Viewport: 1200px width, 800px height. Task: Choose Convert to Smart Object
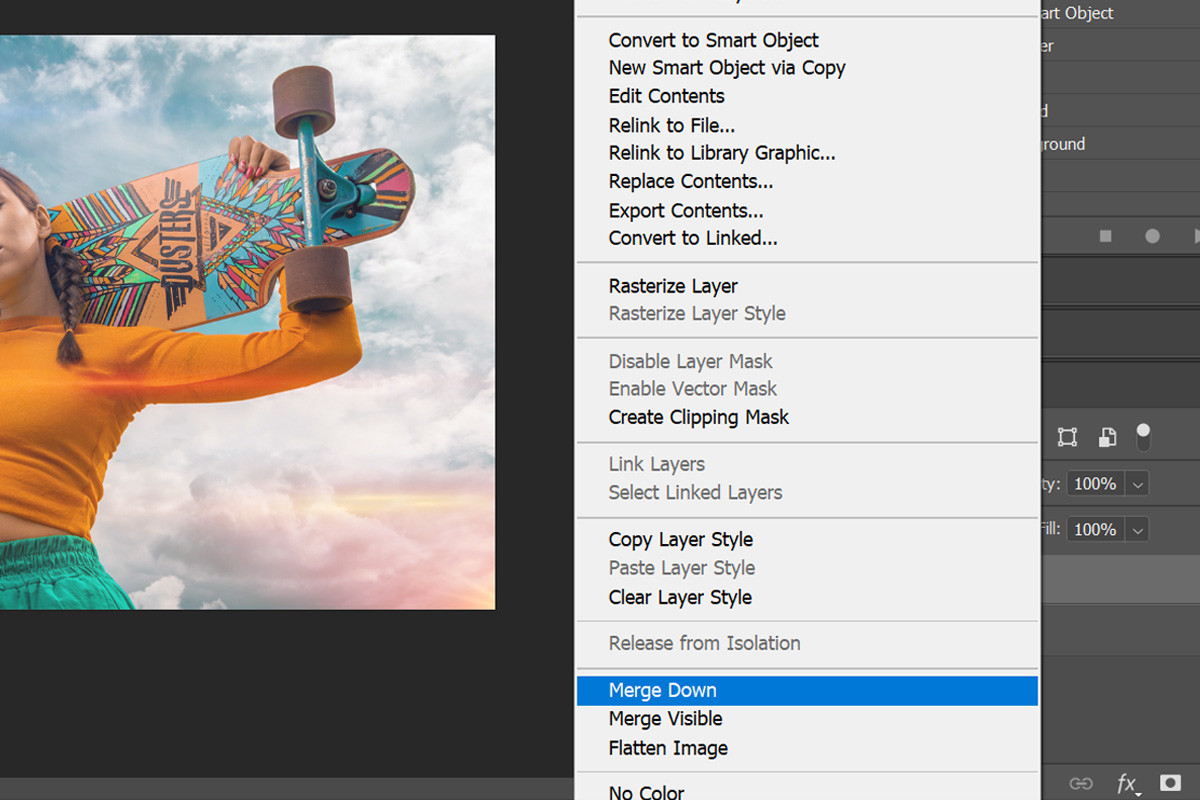[713, 40]
